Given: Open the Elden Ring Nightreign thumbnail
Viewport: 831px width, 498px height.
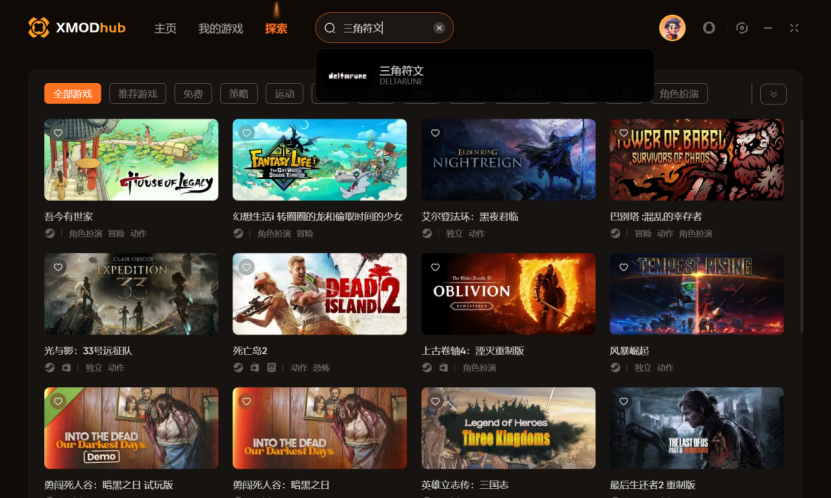Looking at the screenshot, I should tap(508, 159).
